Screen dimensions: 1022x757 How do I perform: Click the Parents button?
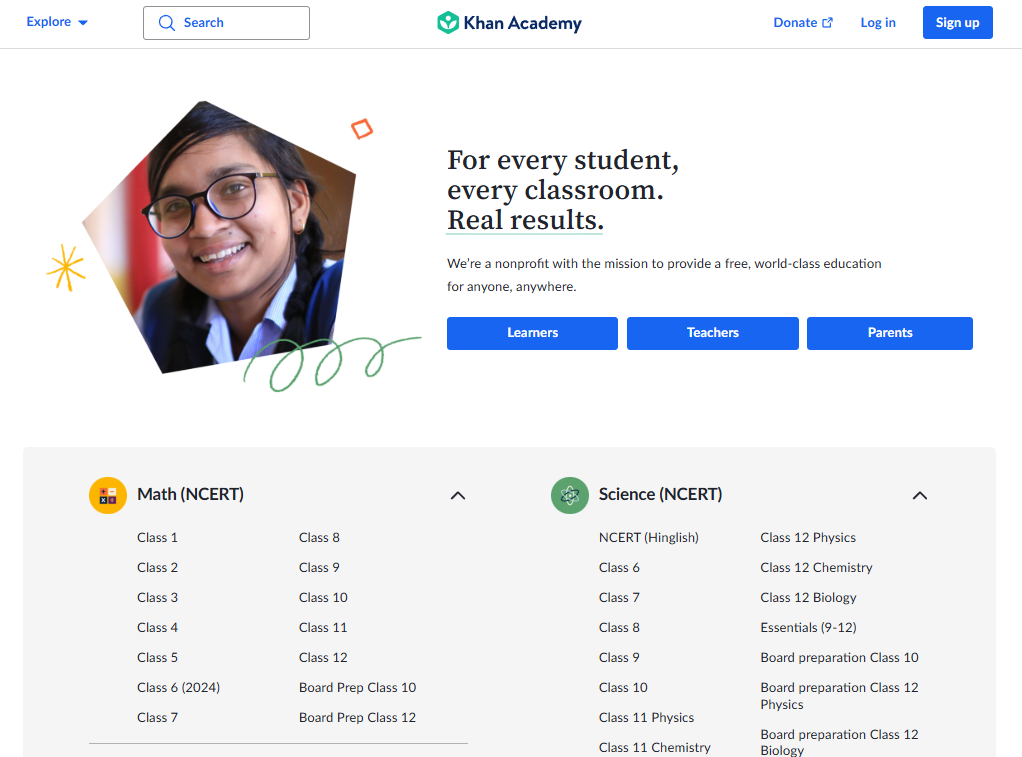click(x=890, y=333)
